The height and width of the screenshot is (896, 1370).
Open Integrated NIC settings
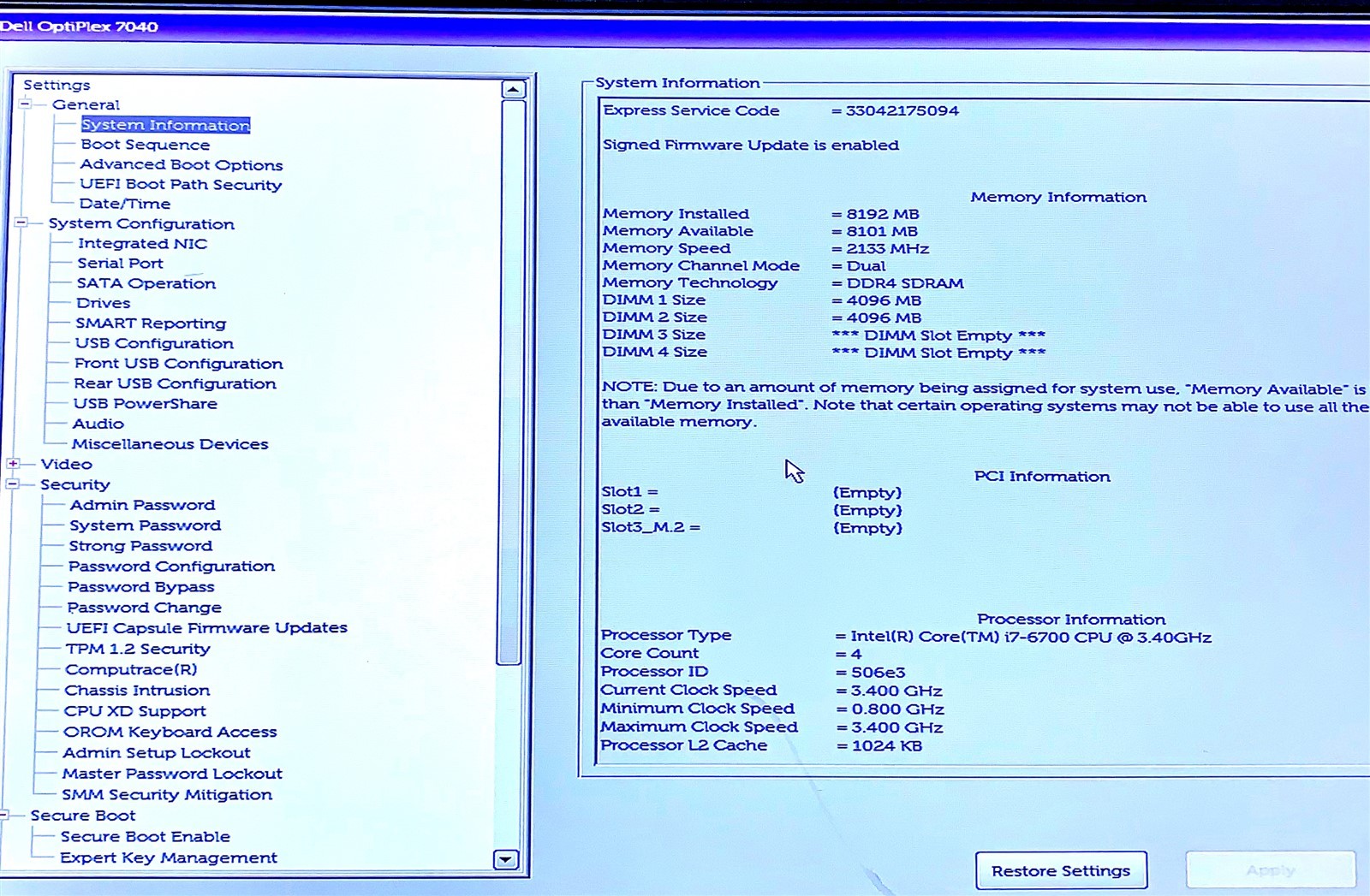pos(142,243)
